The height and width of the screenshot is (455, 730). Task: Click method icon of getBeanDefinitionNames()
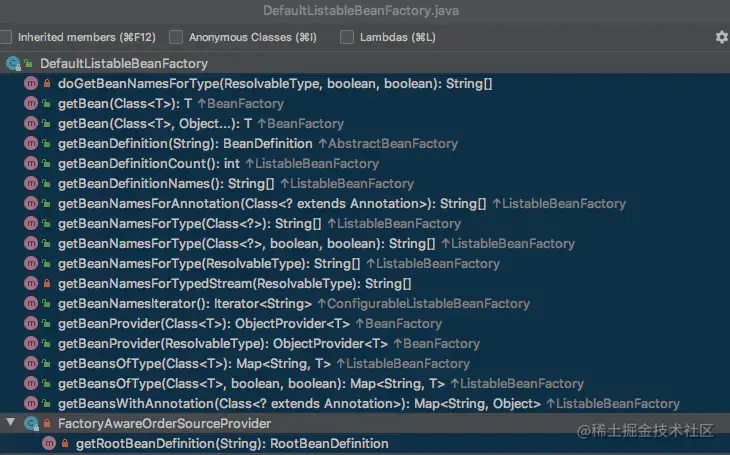click(x=31, y=183)
